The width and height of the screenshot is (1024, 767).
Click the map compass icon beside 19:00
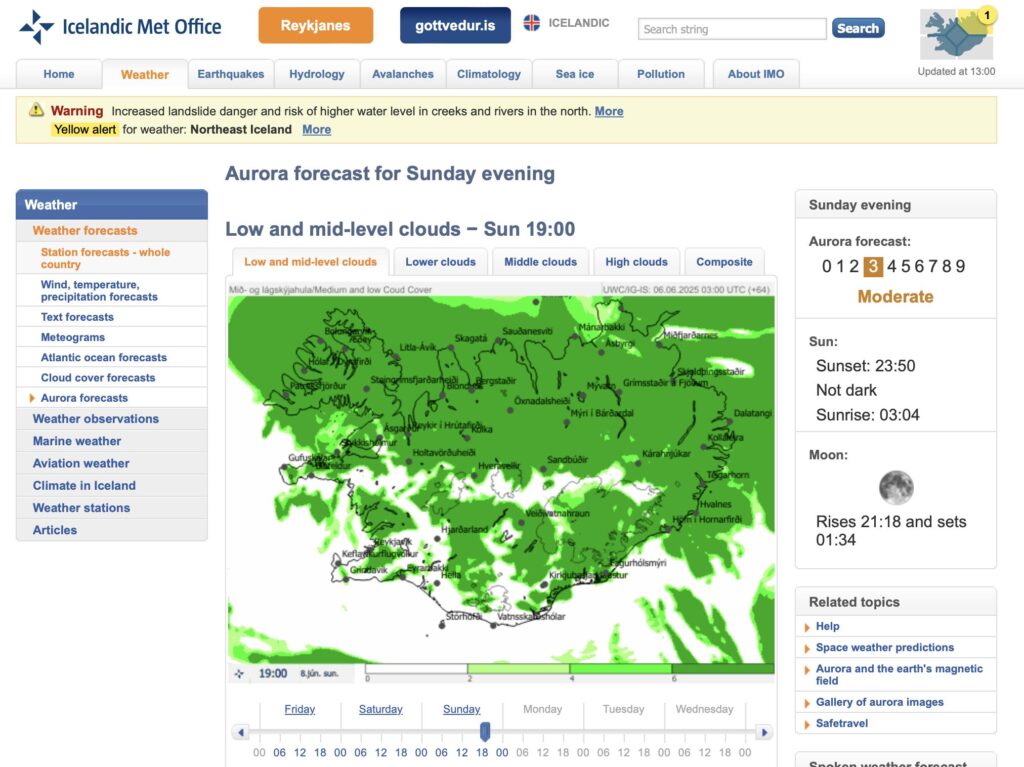click(240, 673)
